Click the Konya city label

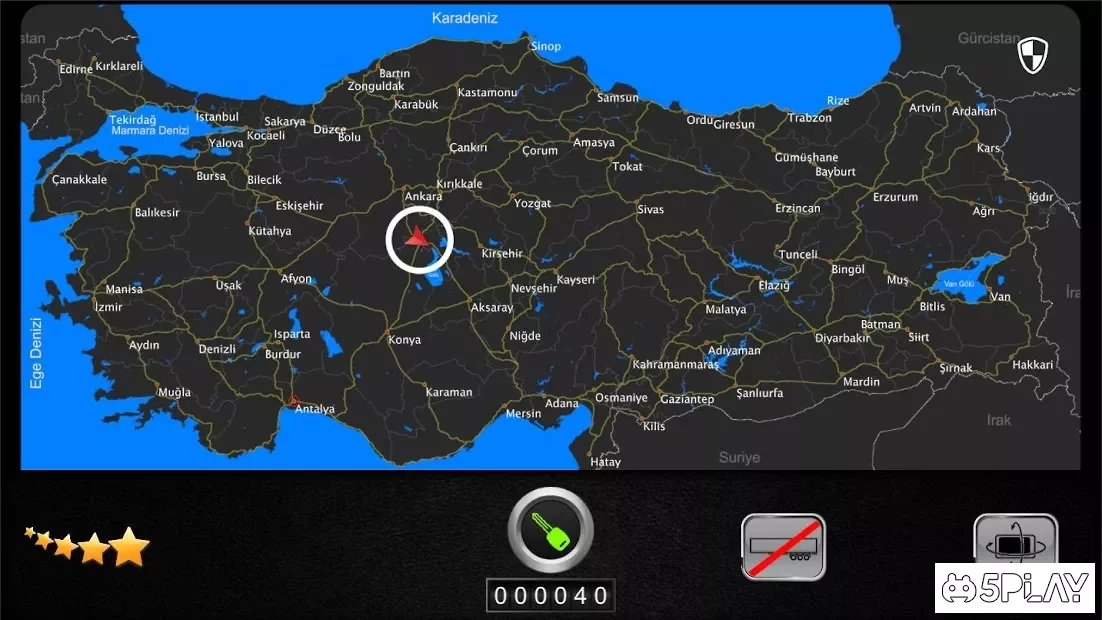click(404, 340)
